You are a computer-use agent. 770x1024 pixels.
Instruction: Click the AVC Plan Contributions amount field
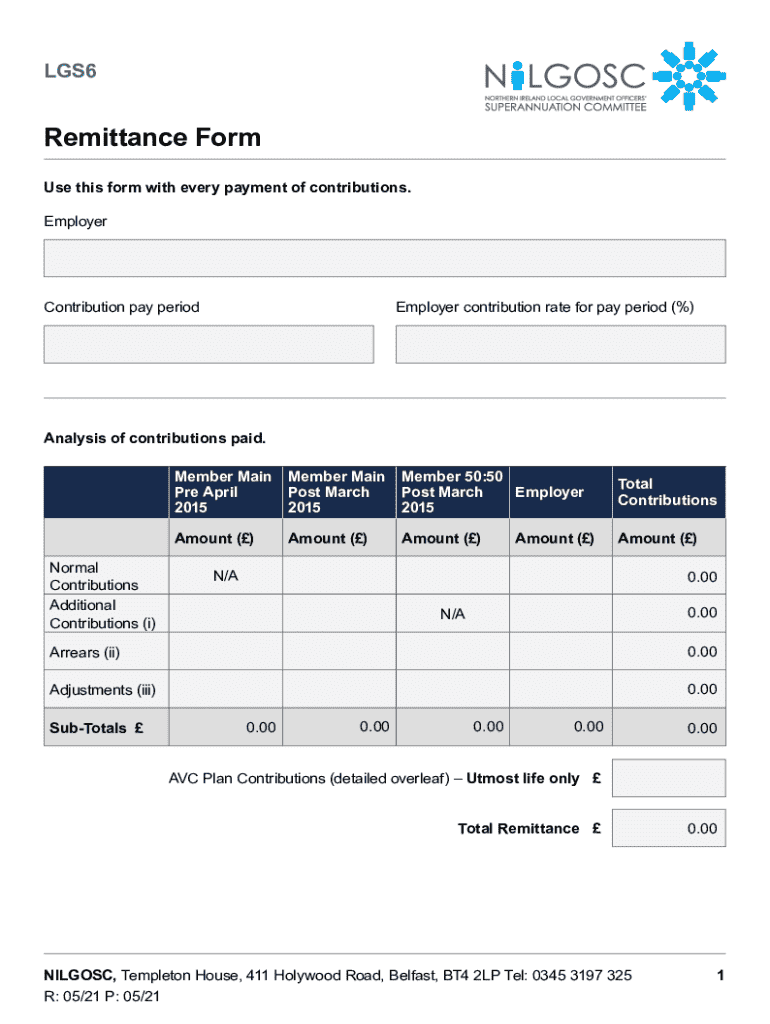click(x=668, y=778)
